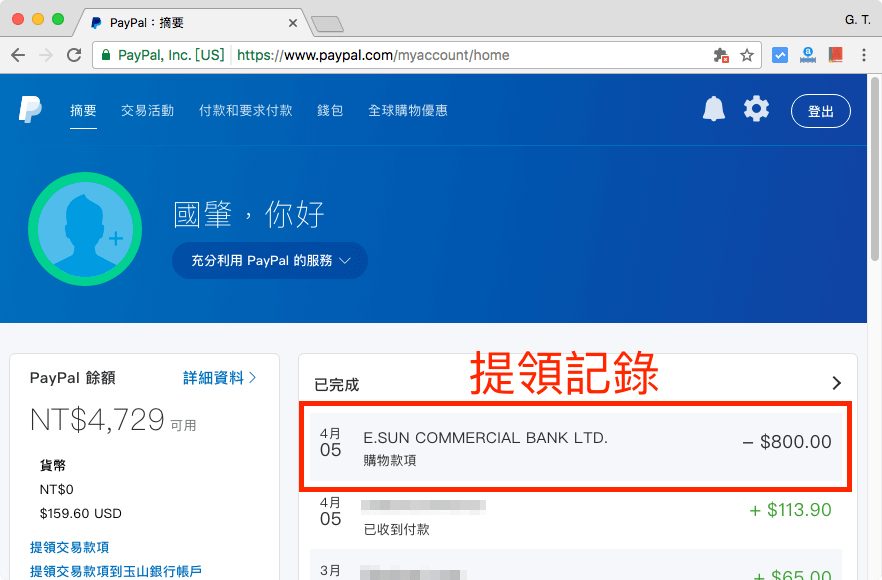Open account settings via the gear icon
The image size is (882, 580).
[757, 109]
